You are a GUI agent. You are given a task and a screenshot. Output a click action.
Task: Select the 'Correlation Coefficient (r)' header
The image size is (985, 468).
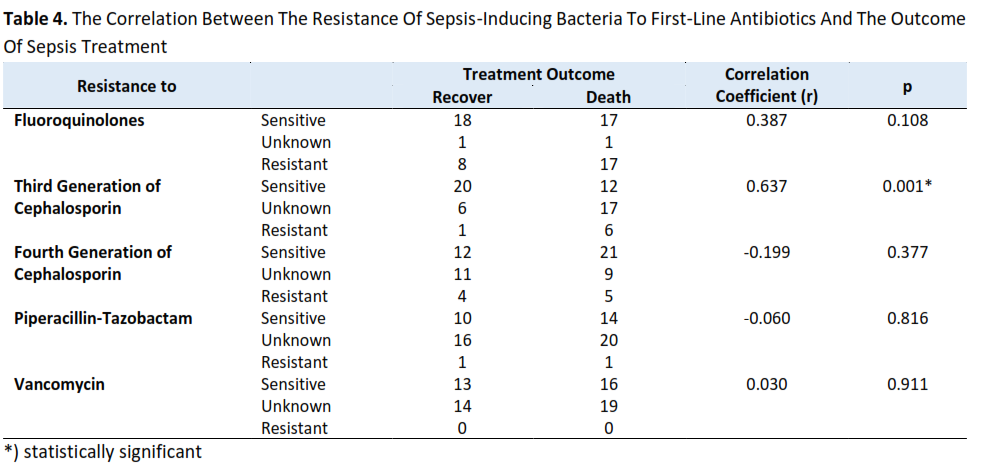coord(767,86)
